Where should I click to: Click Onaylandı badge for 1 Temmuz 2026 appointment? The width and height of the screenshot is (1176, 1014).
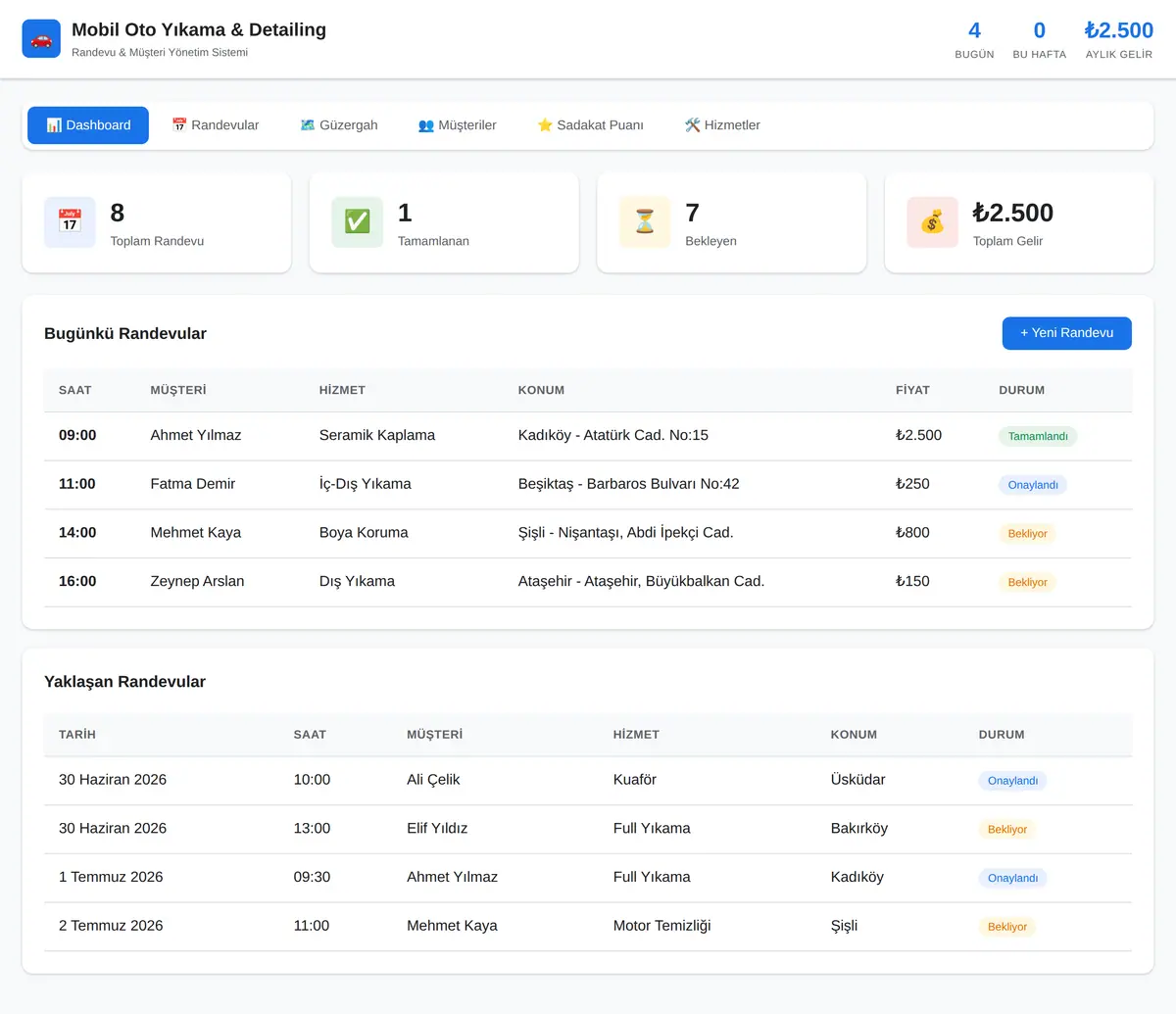coord(1012,878)
